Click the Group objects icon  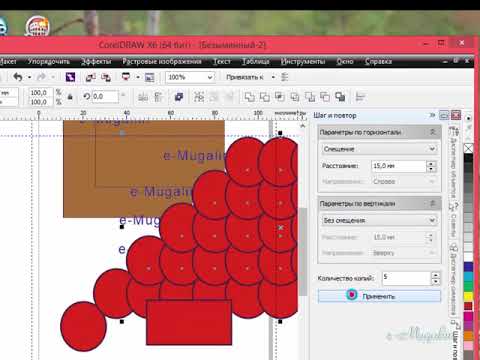pos(199,97)
